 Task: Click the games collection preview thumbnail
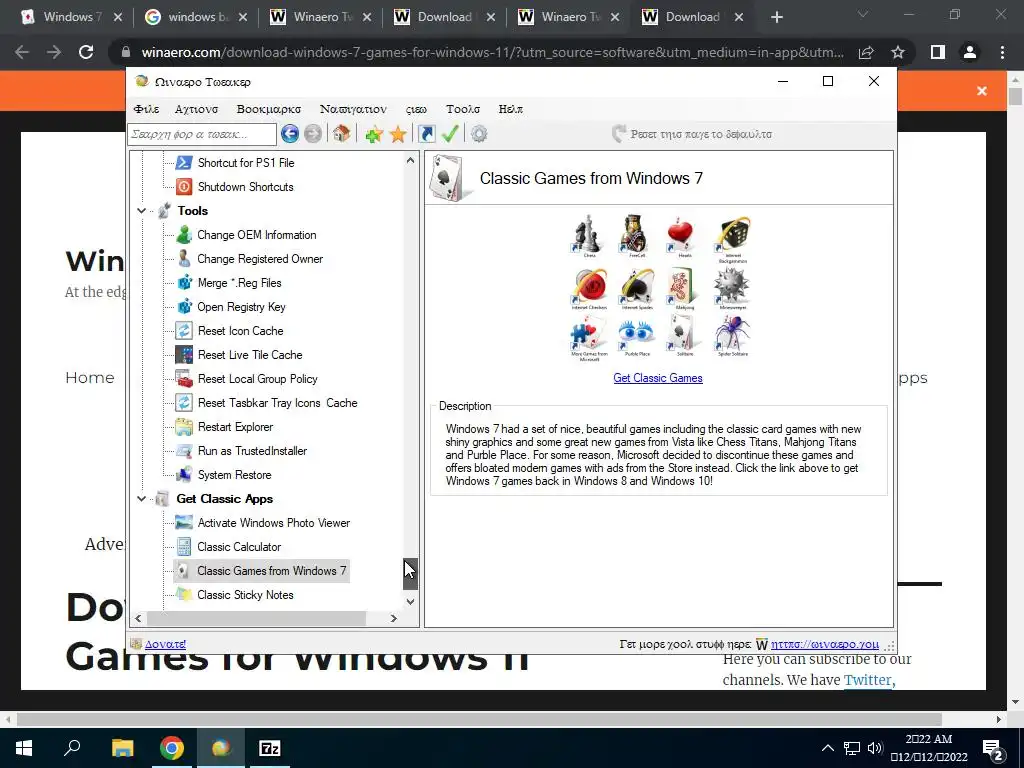click(658, 287)
